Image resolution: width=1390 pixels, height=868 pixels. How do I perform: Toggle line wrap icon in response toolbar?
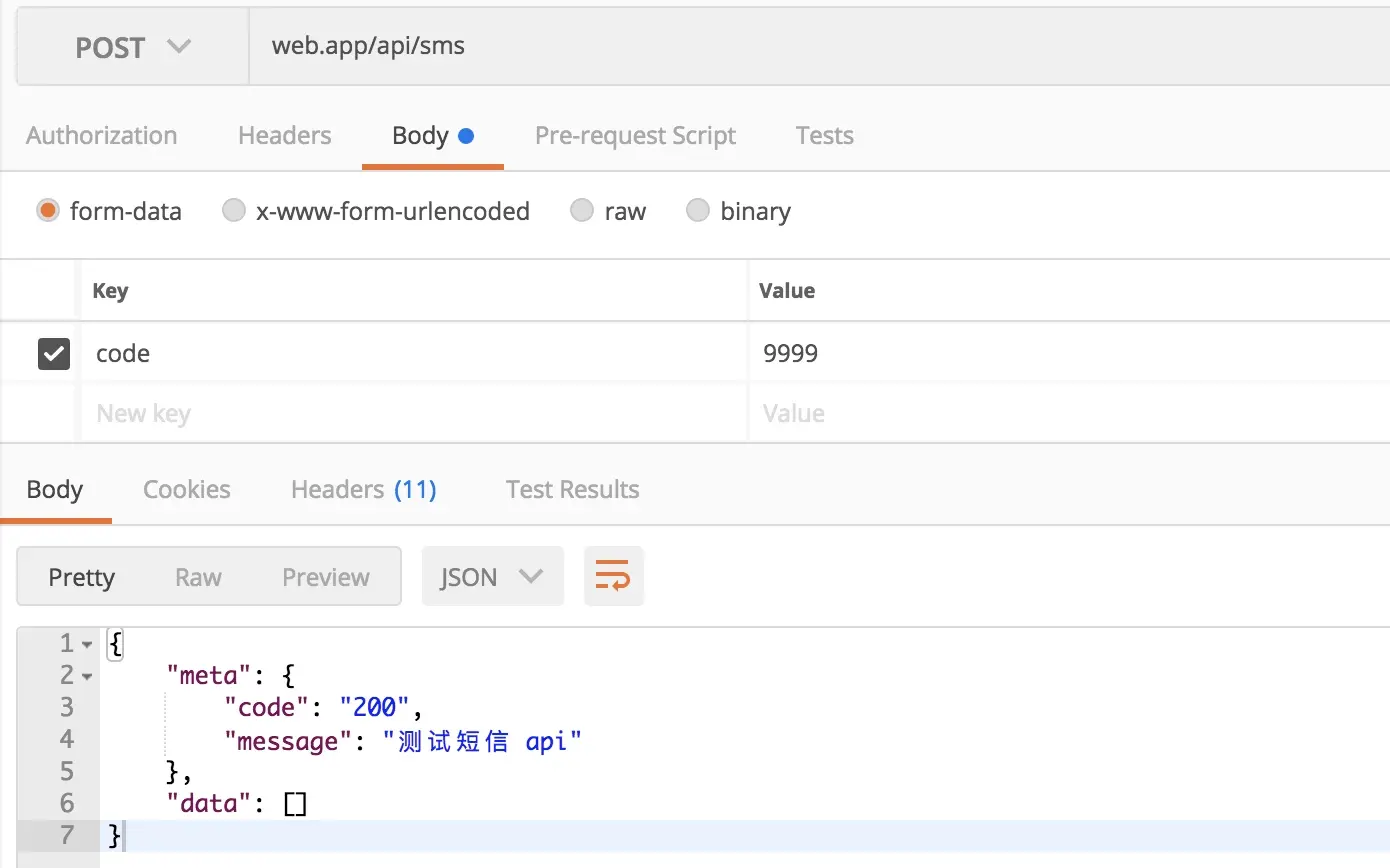tap(613, 576)
